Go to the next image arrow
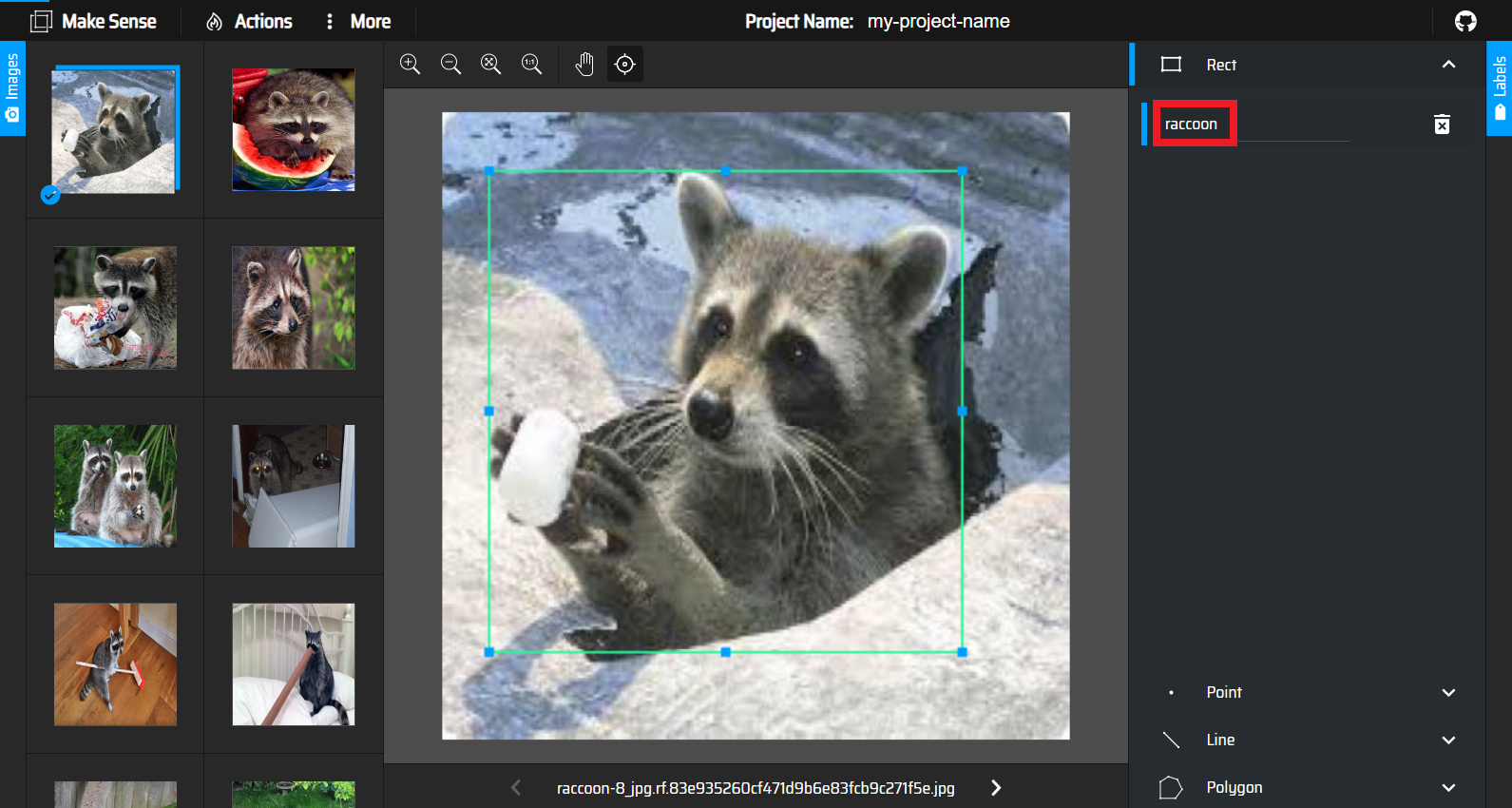 pyautogui.click(x=995, y=787)
